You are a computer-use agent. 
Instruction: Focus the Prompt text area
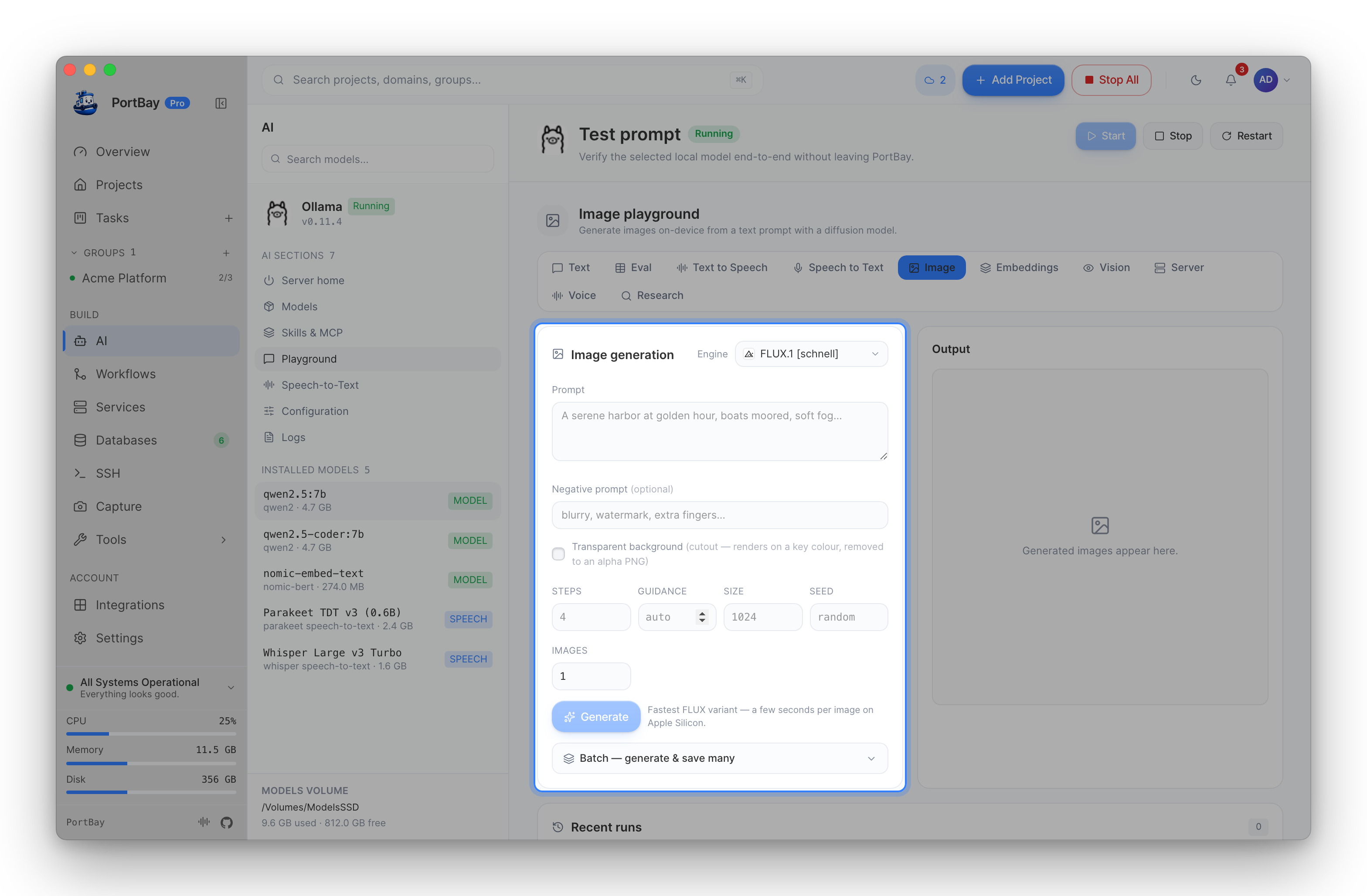(x=720, y=431)
